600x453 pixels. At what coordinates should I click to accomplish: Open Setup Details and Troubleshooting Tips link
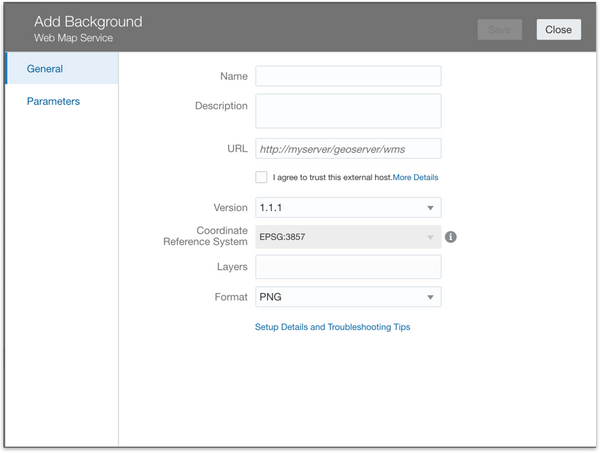[332, 327]
